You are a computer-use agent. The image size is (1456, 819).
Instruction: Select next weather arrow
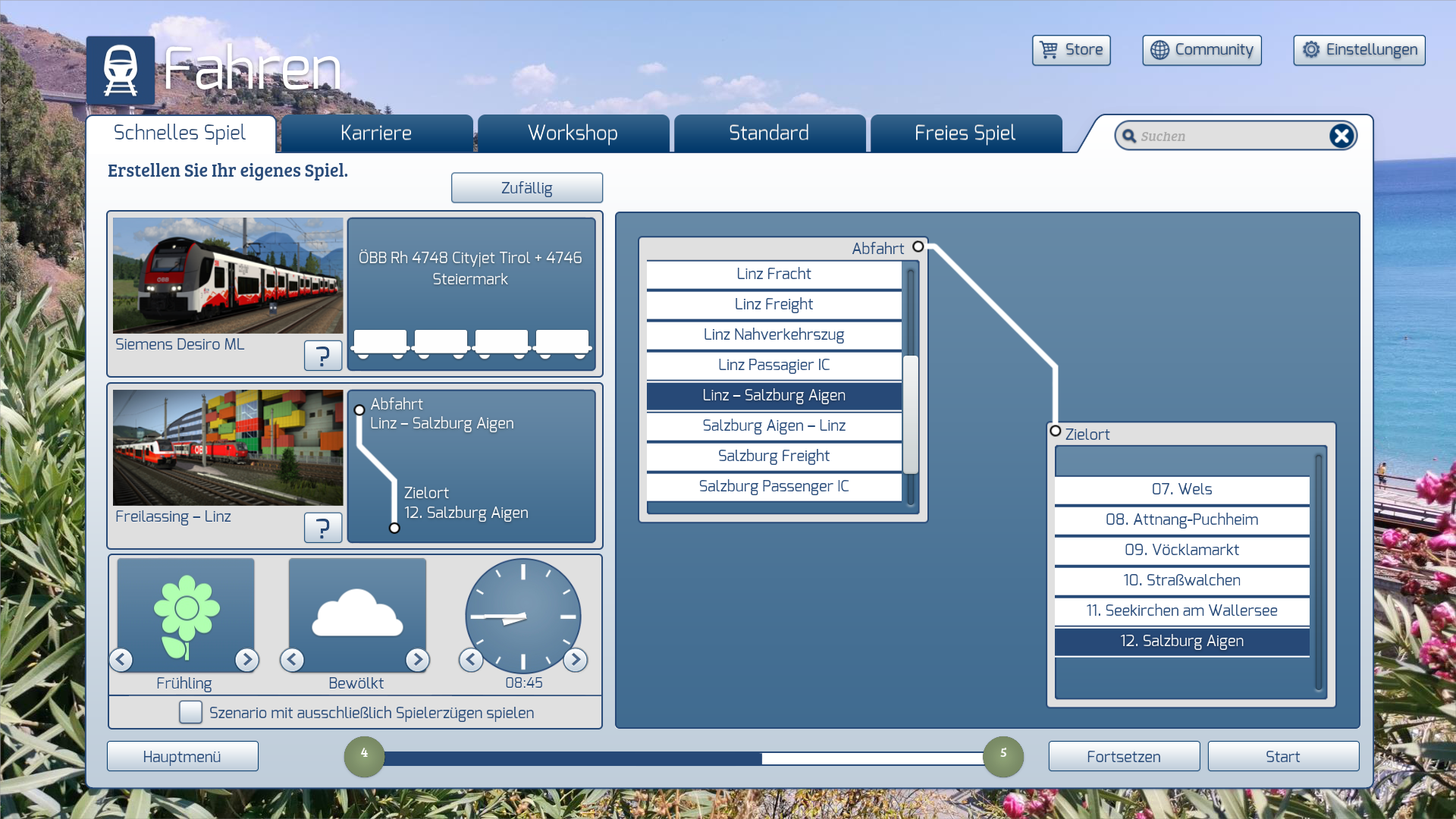click(417, 660)
